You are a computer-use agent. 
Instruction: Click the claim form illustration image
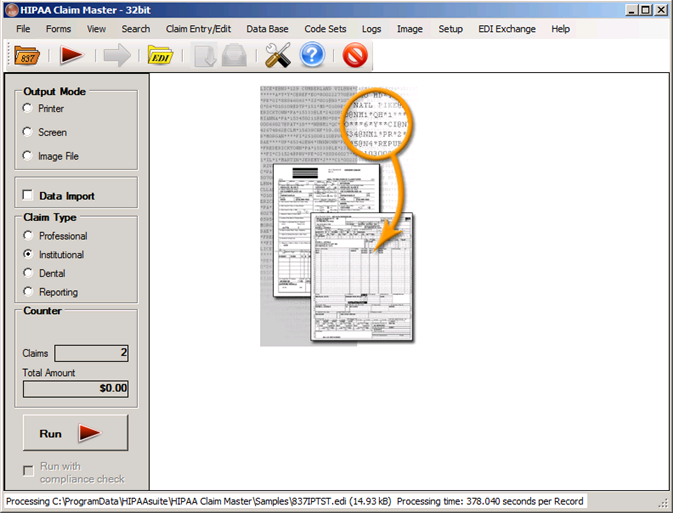338,215
